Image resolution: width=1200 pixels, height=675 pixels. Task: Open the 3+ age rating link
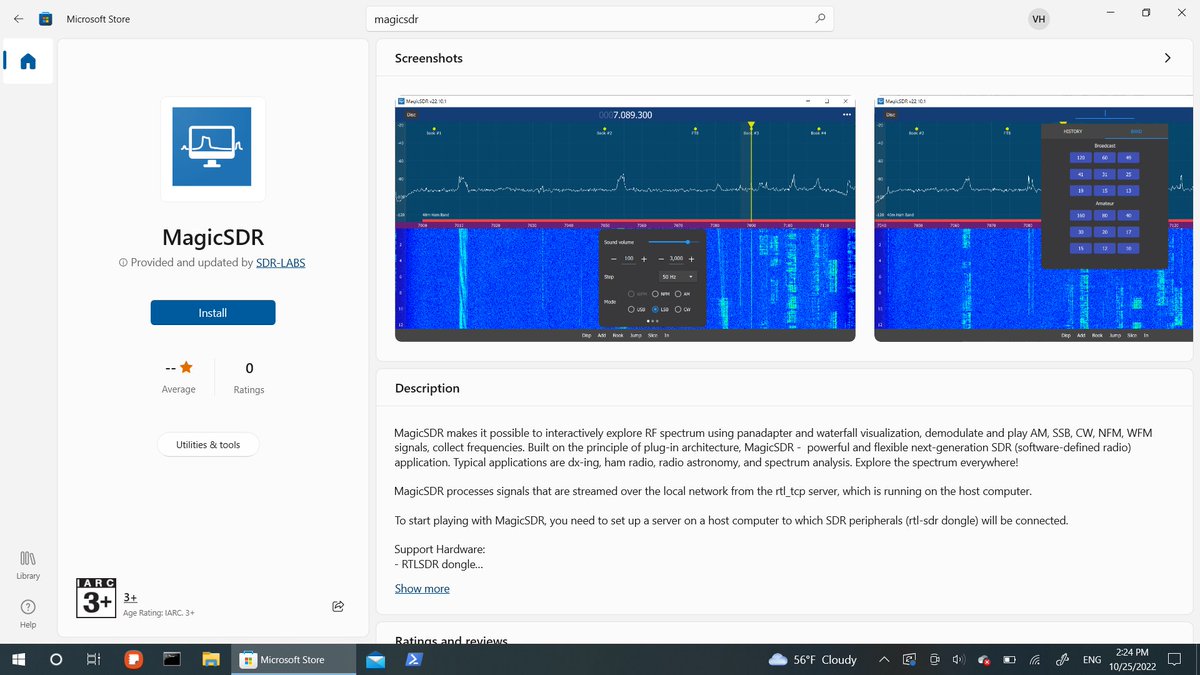[130, 597]
